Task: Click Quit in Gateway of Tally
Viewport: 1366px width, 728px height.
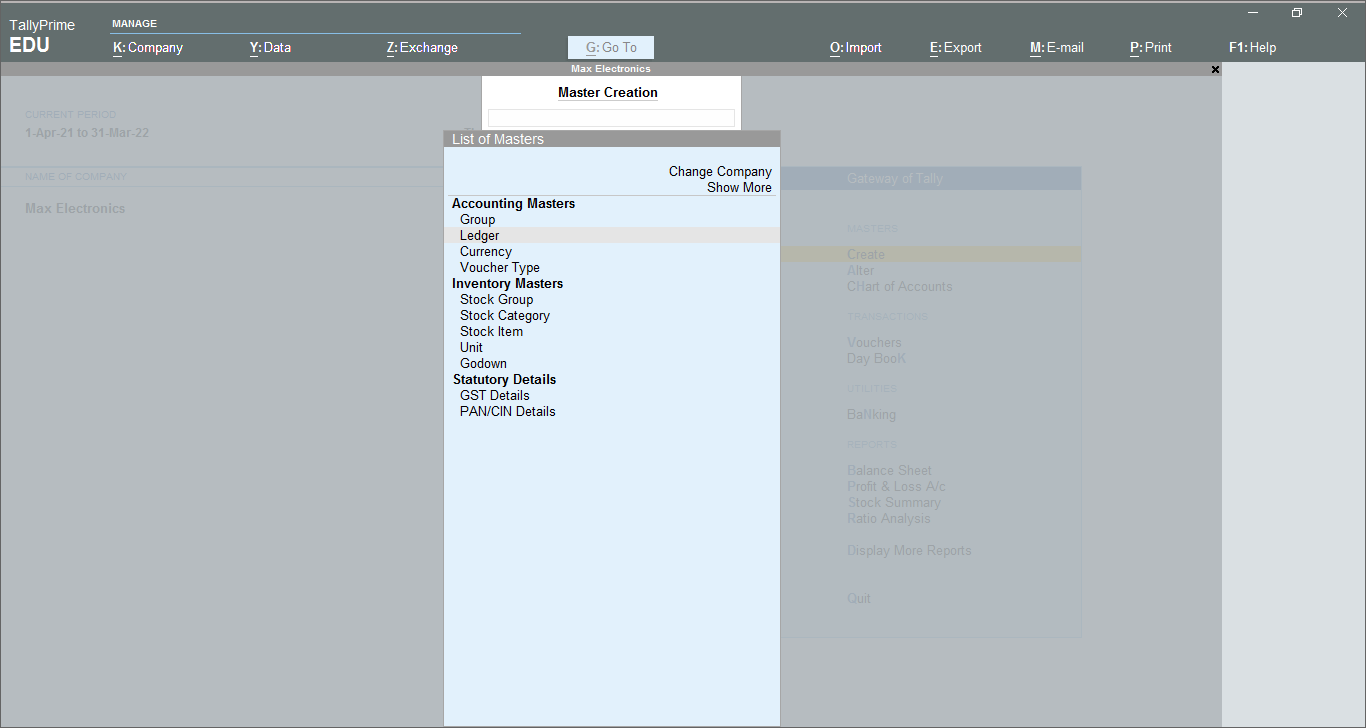Action: [858, 598]
